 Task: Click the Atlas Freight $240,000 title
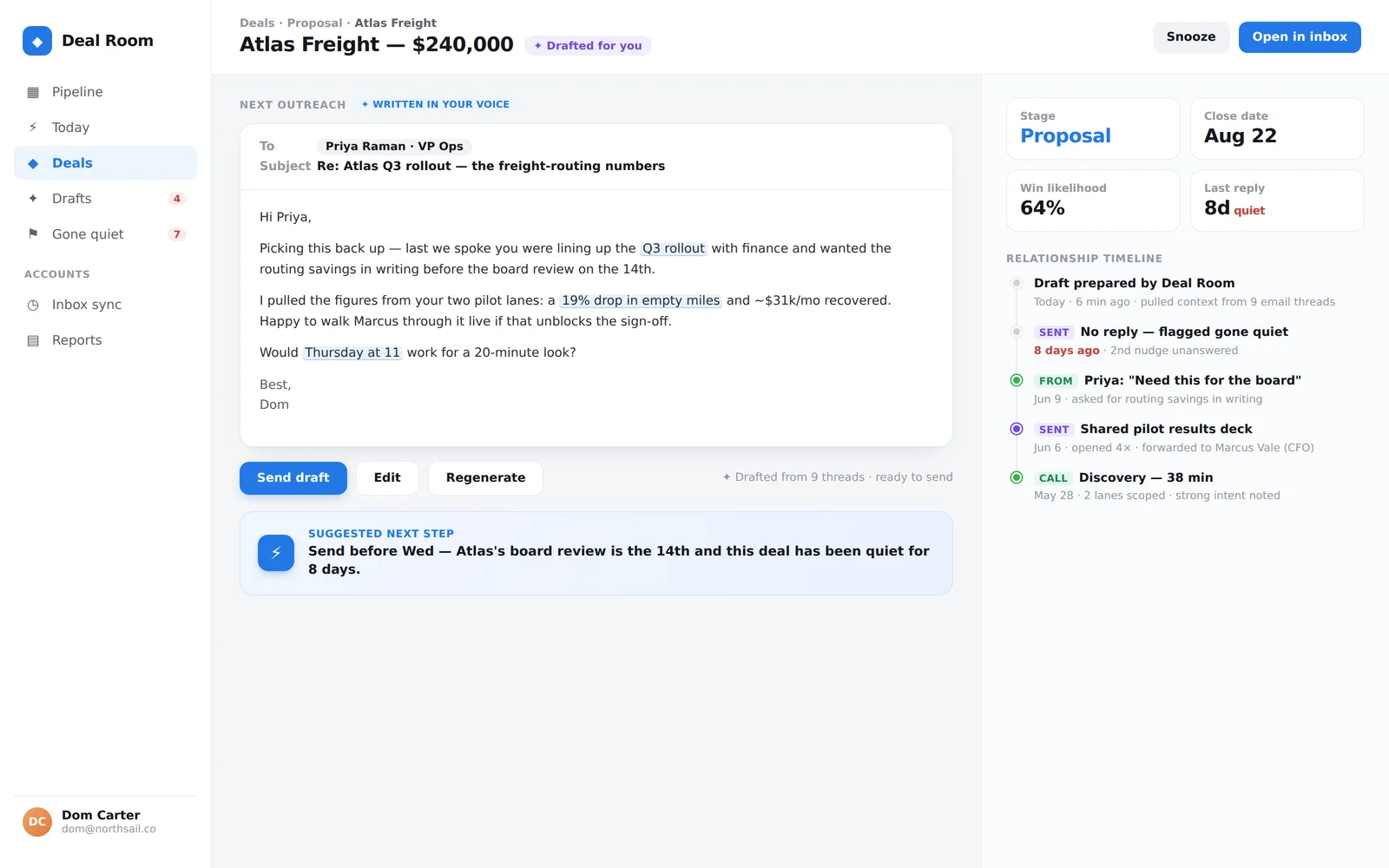[377, 45]
